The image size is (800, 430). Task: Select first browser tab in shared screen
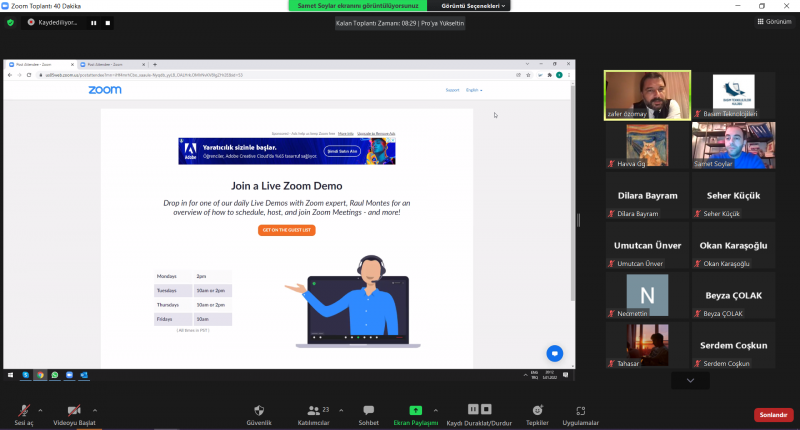coord(41,65)
